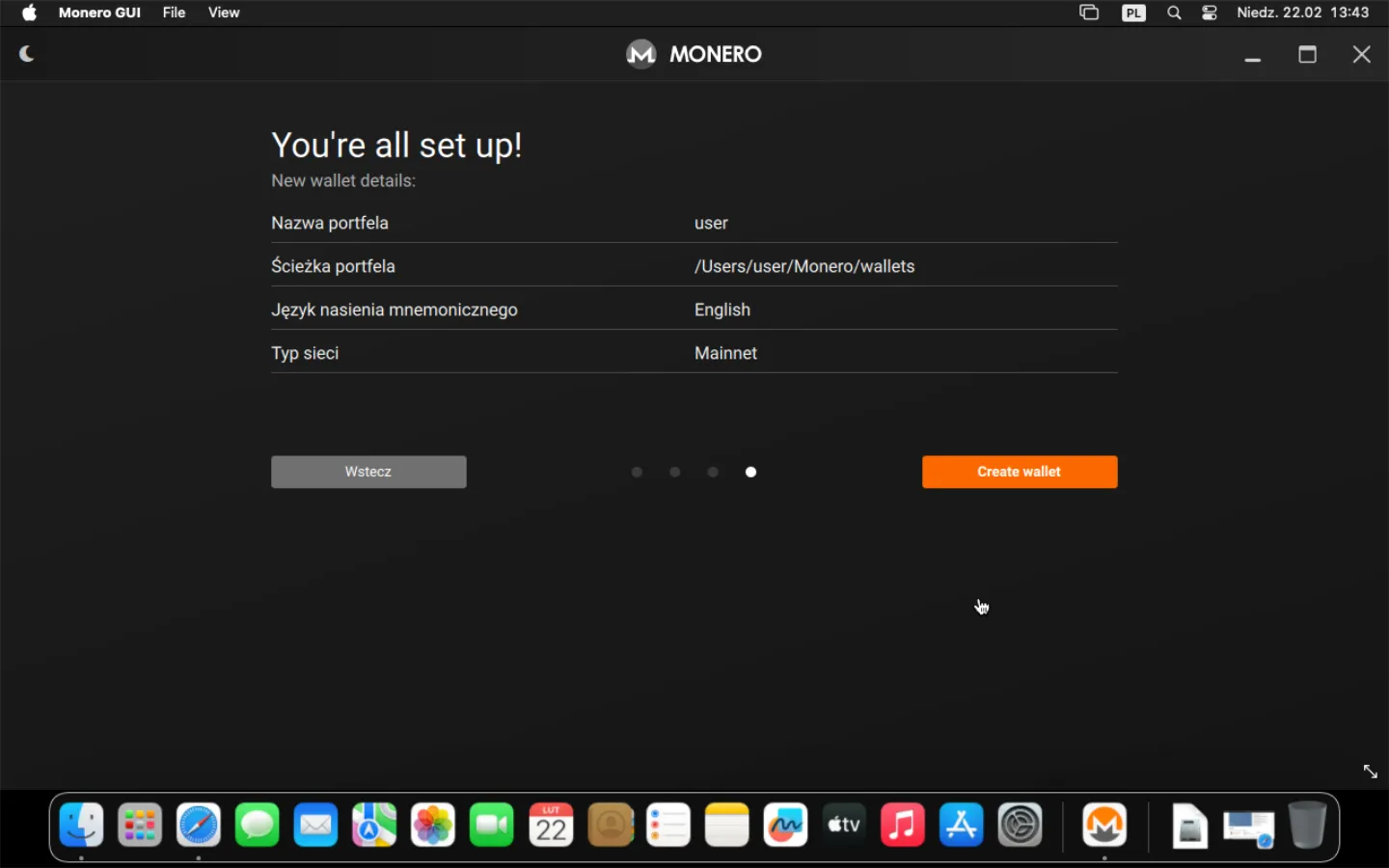1389x868 pixels.
Task: Go back with the Wstecz button
Action: (368, 472)
